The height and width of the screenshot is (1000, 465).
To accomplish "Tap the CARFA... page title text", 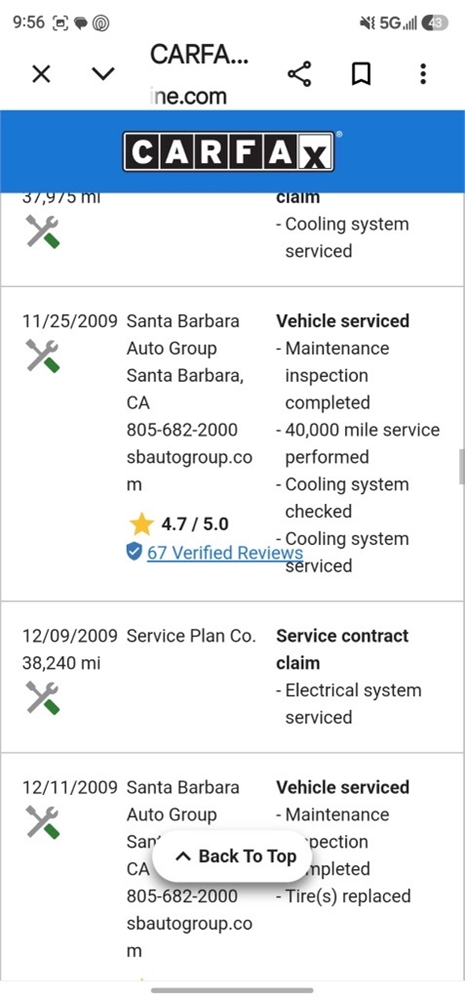I will (199, 55).
